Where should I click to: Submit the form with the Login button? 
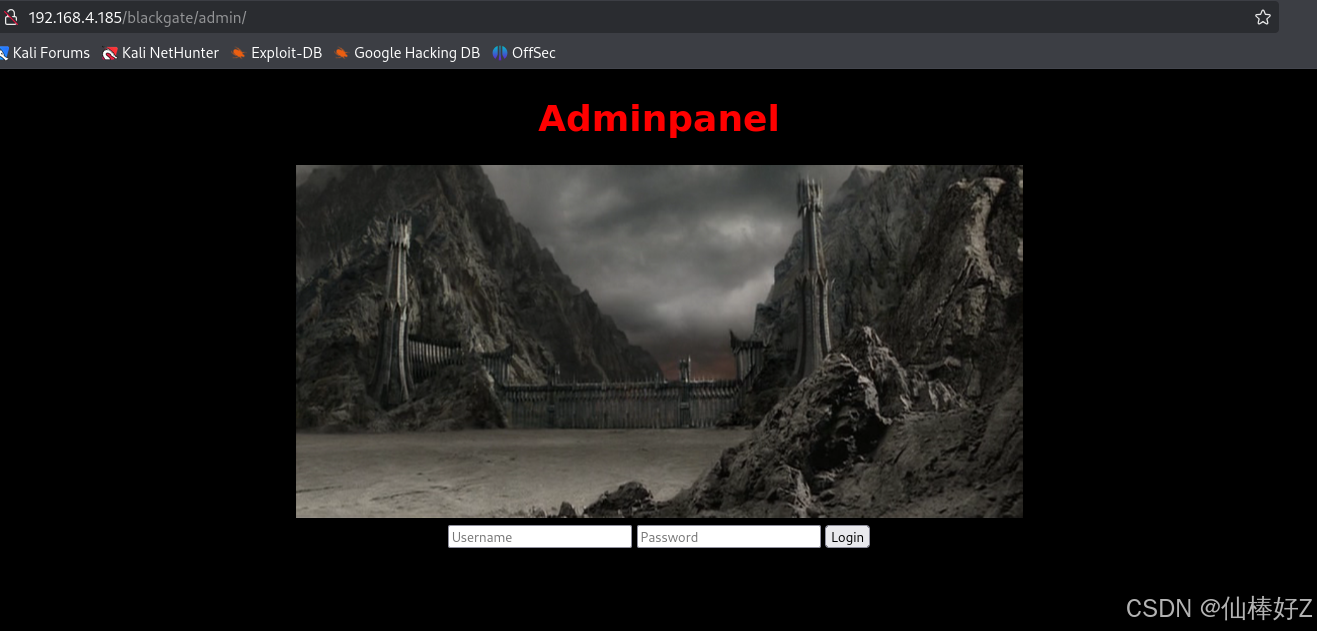(x=847, y=537)
